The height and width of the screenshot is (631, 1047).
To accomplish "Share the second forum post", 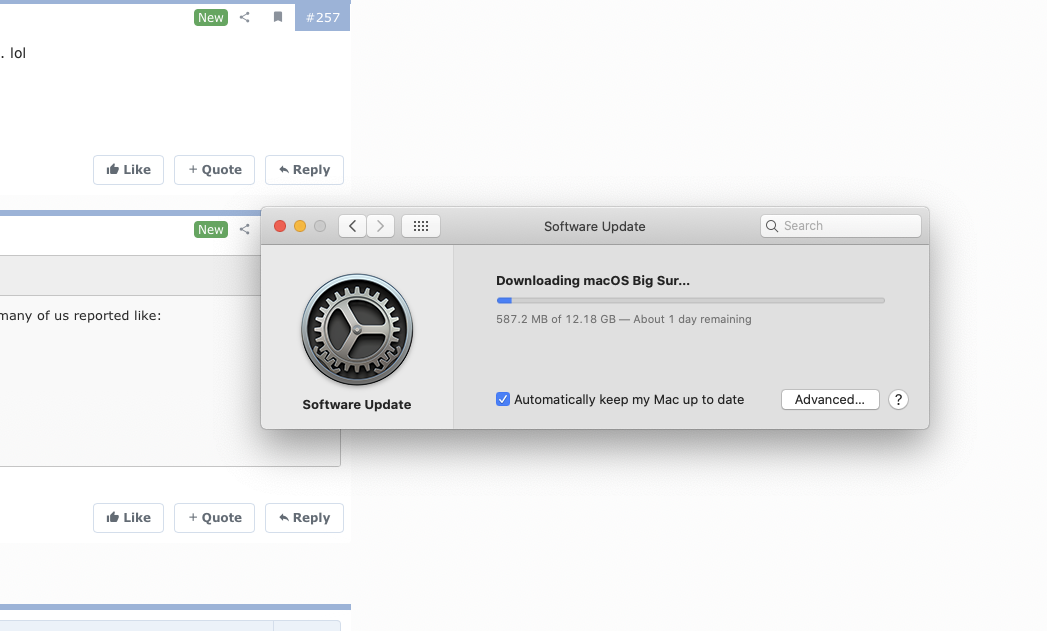I will click(x=244, y=229).
